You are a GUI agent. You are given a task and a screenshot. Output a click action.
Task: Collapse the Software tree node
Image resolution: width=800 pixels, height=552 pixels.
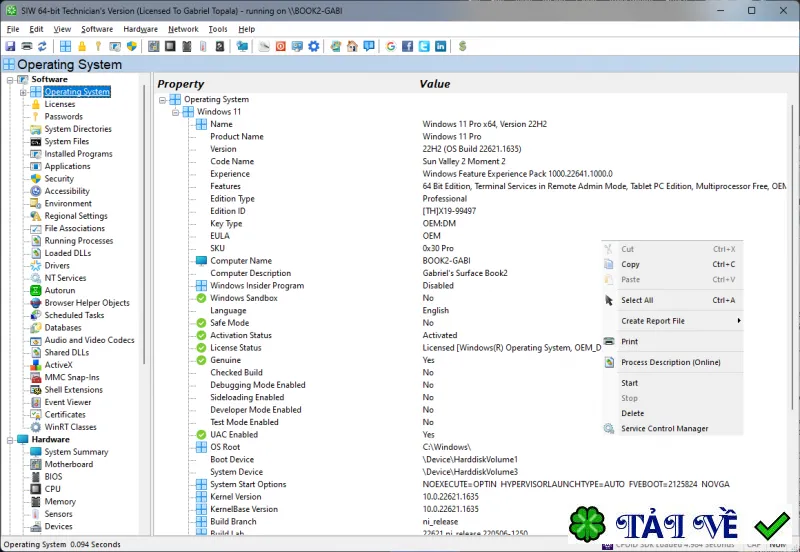point(10,80)
